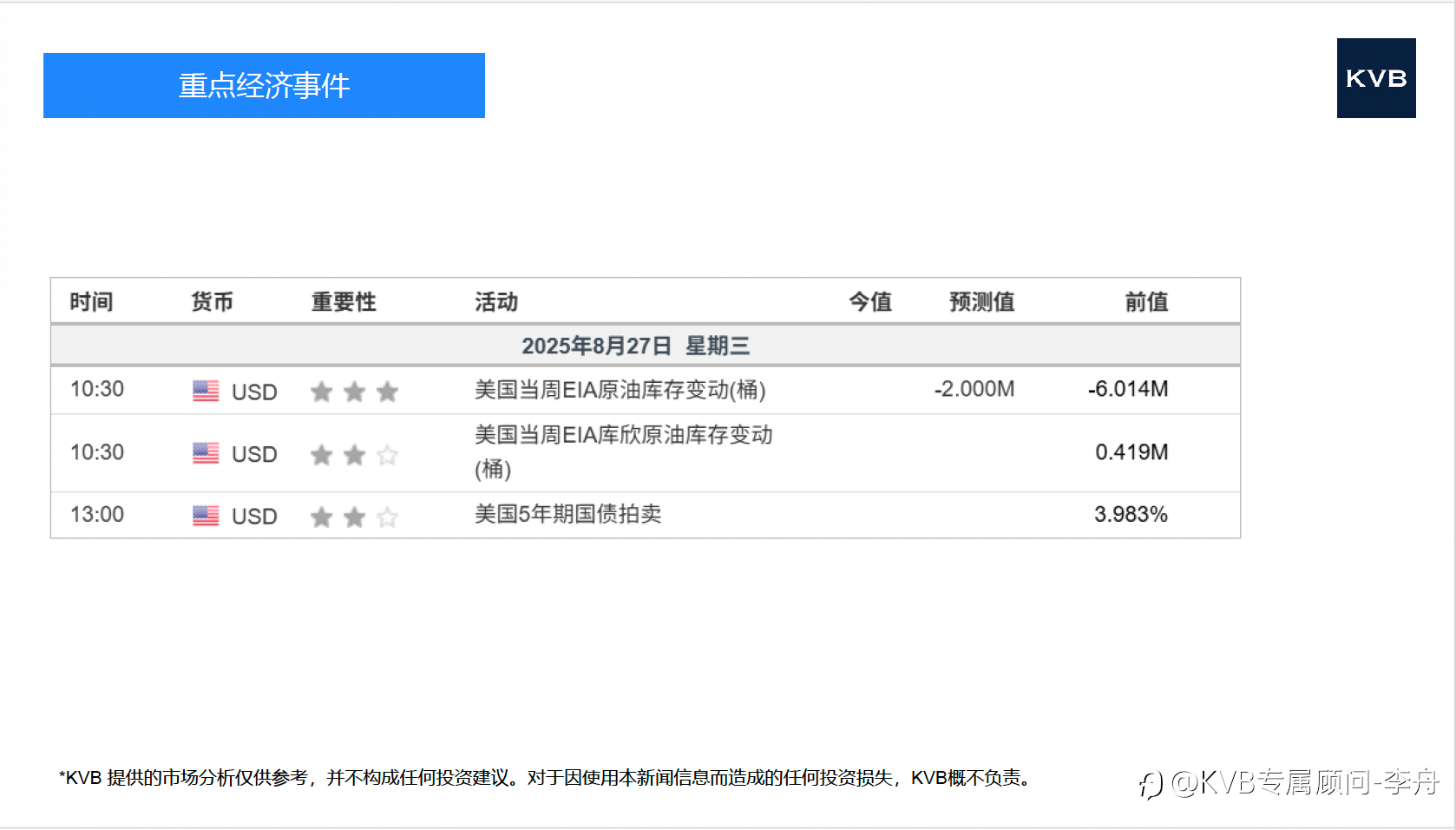Click the star rating for 5年期国债拍卖
The height and width of the screenshot is (830, 1456).
point(354,517)
